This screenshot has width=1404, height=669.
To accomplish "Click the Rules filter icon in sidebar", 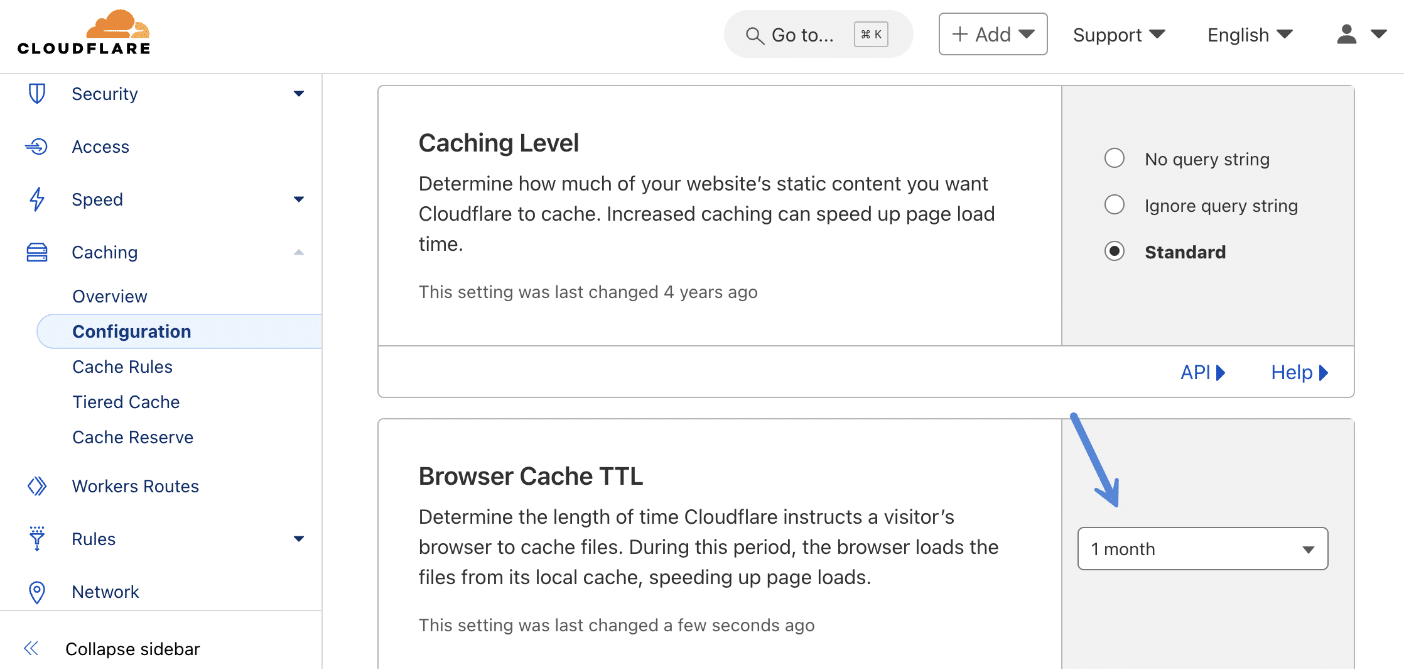I will tap(36, 539).
